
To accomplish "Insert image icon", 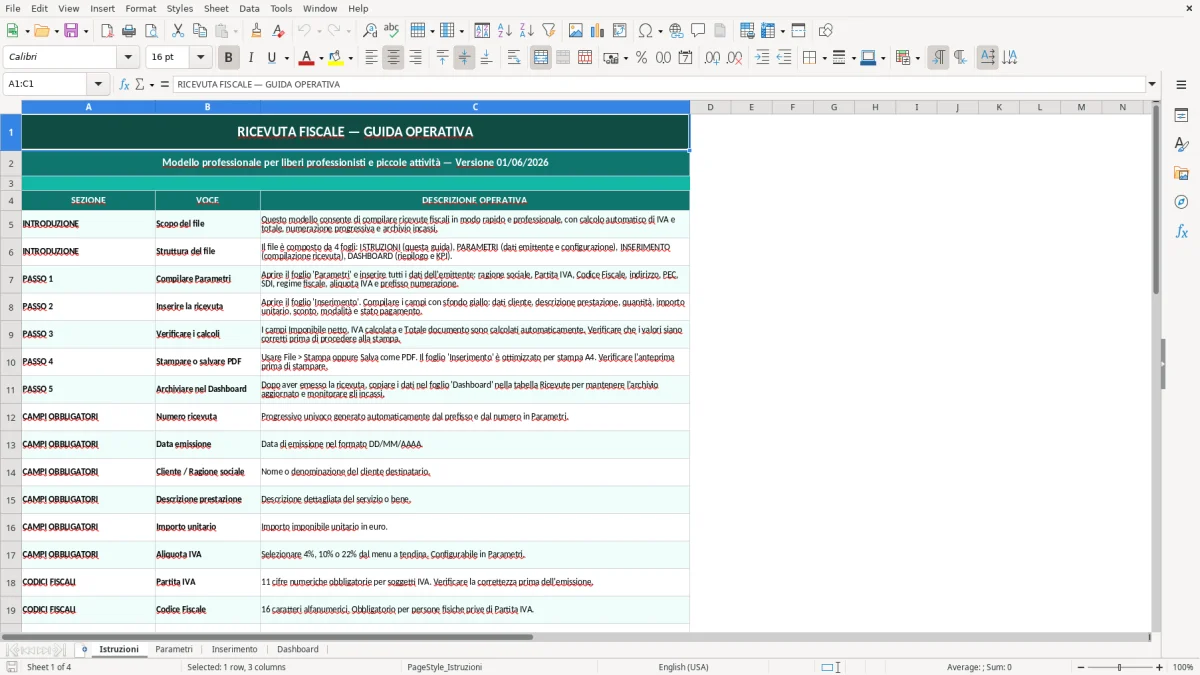I will (576, 31).
